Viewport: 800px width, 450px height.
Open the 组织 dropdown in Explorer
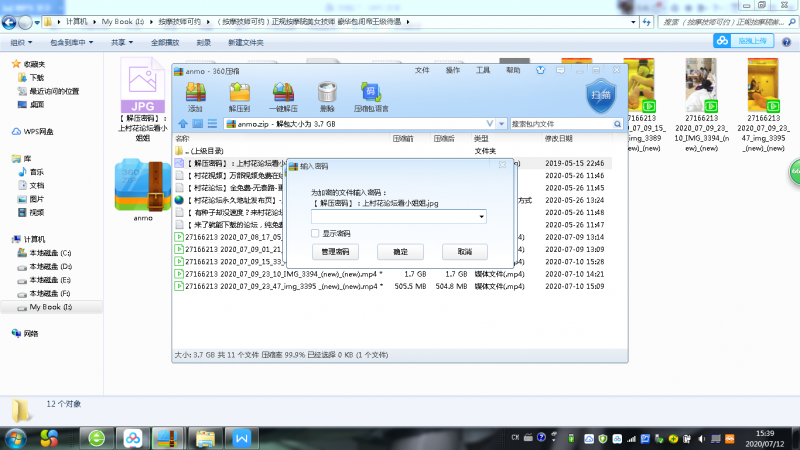click(x=19, y=42)
